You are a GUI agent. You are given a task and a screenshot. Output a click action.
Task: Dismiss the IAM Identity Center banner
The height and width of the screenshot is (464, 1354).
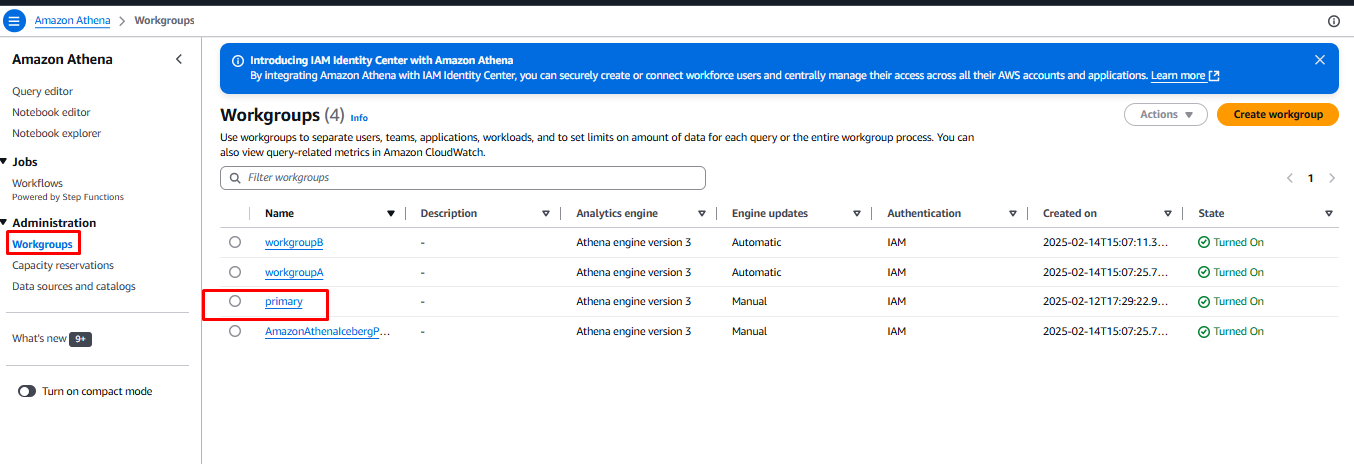(1319, 60)
